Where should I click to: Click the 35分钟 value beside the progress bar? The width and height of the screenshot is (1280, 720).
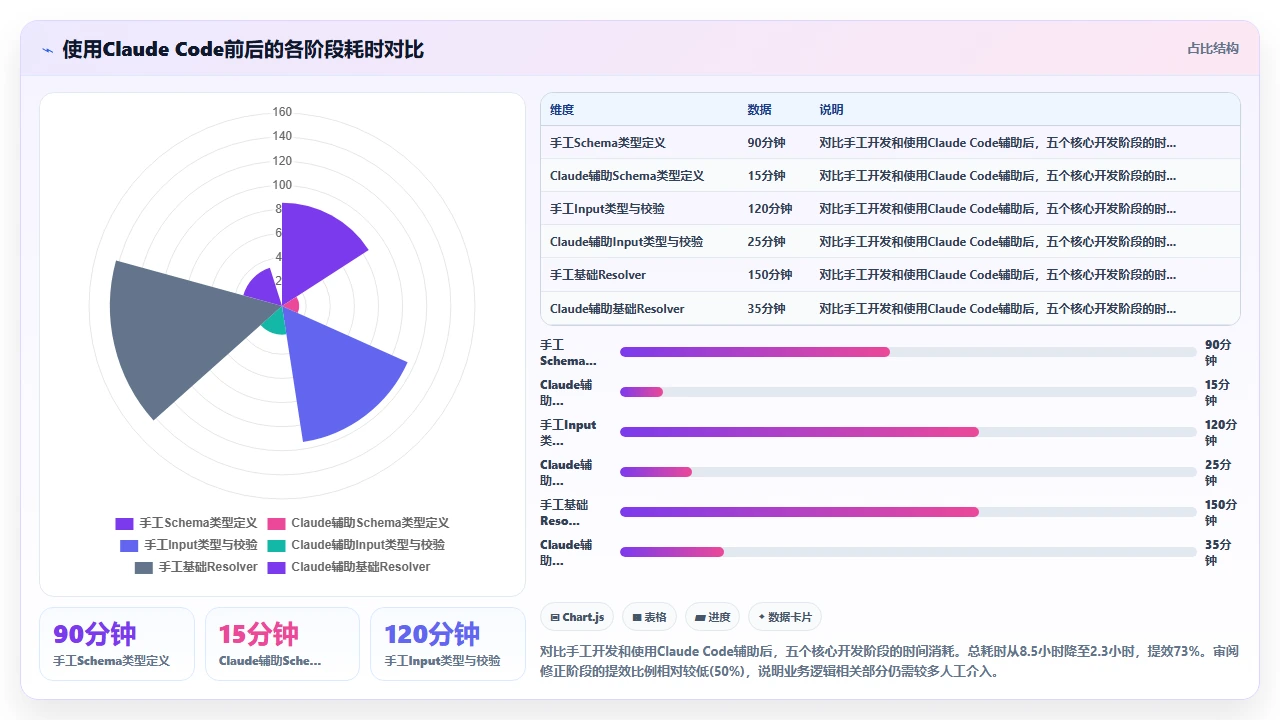(x=1220, y=553)
